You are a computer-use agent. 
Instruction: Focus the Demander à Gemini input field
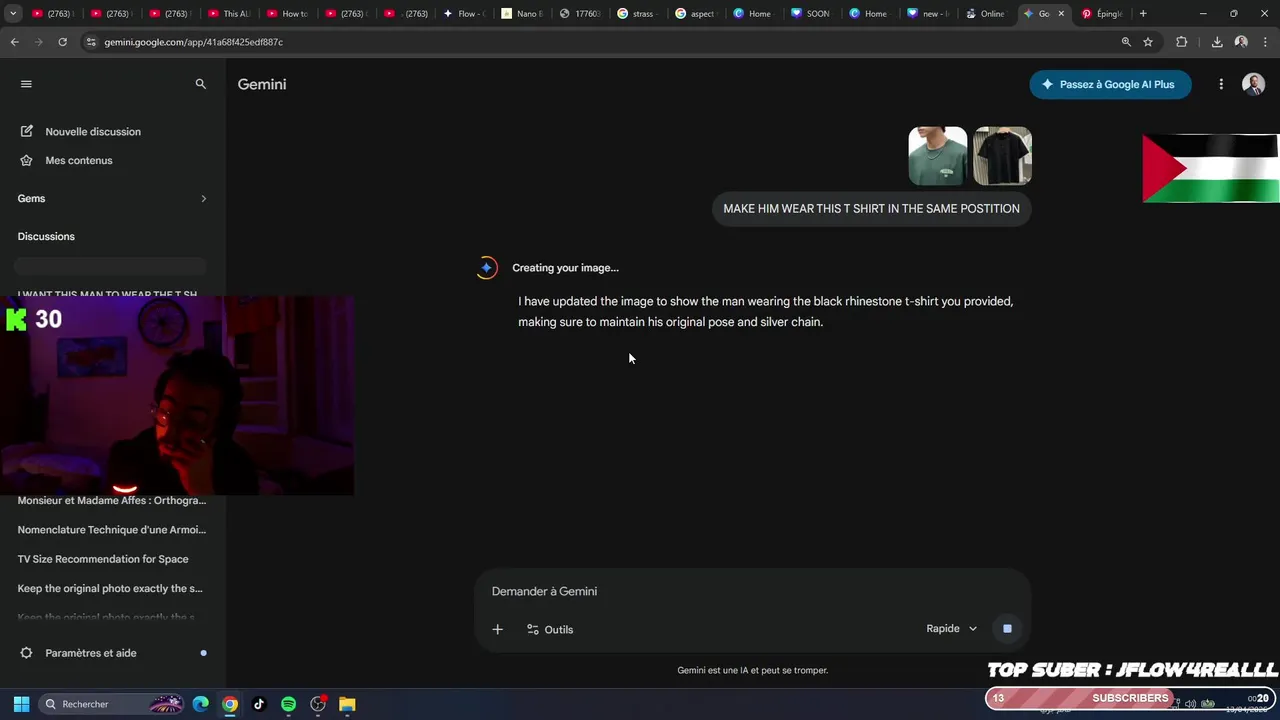750,591
